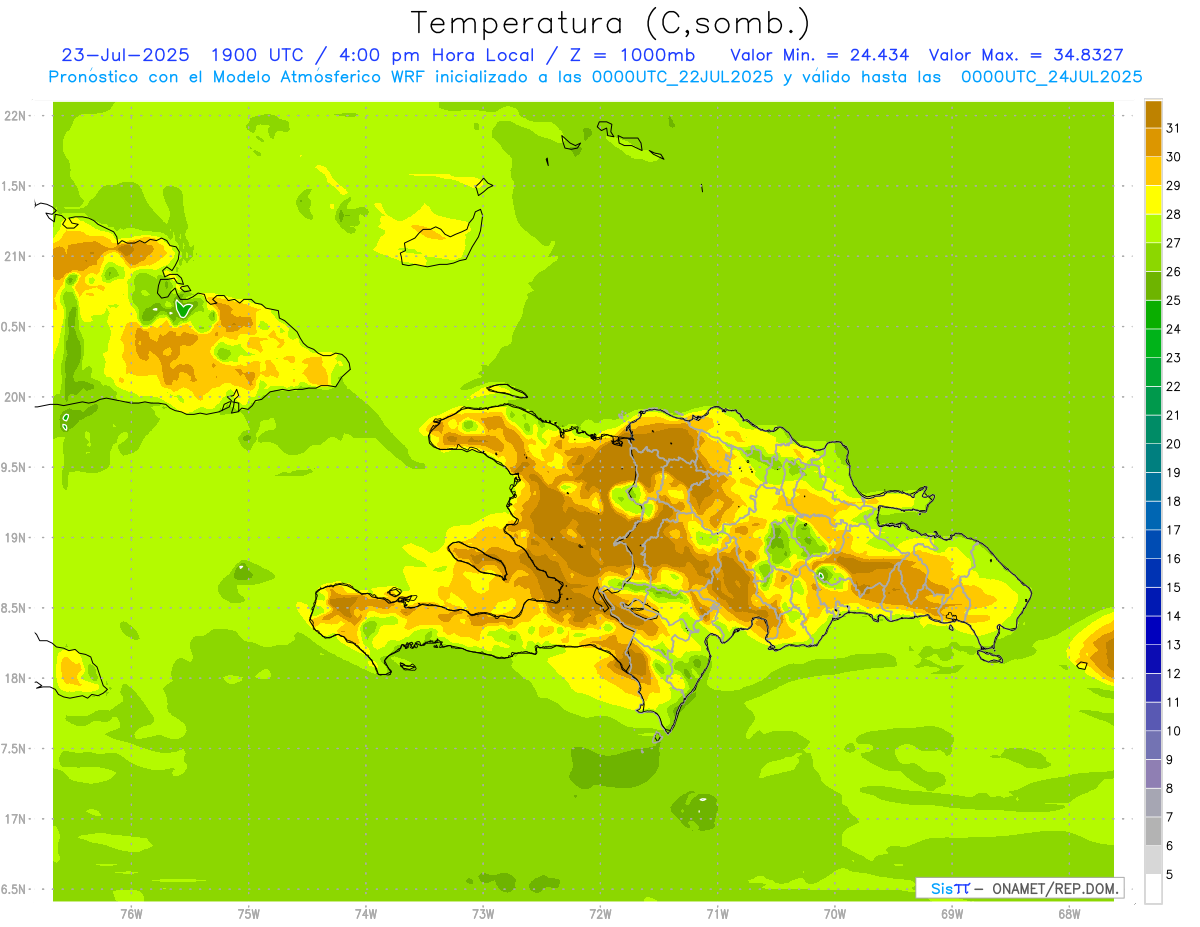Click the '10' color scale label
This screenshot has width=1200, height=927.
click(x=1174, y=731)
